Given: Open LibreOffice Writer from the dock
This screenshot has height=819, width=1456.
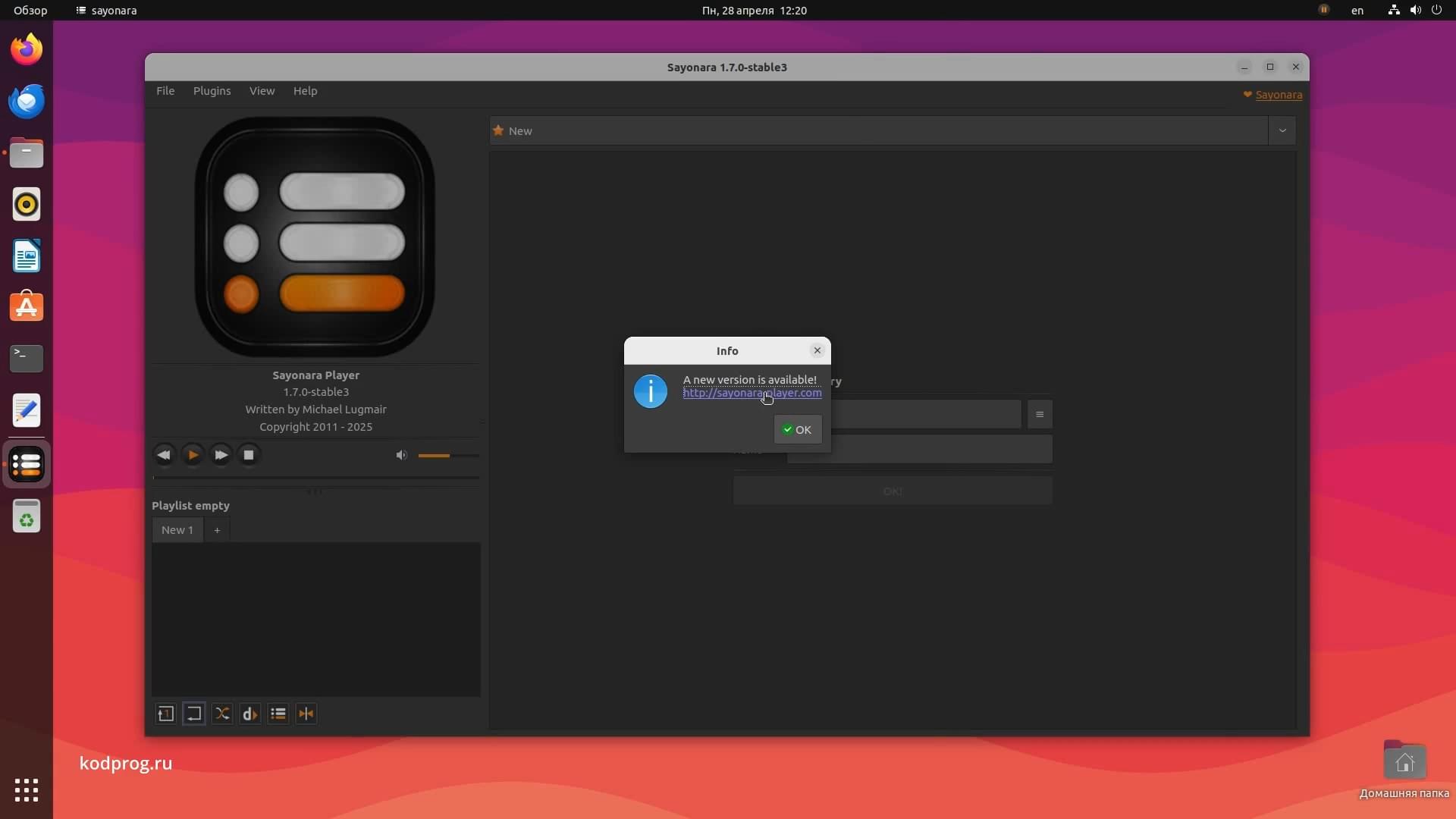Looking at the screenshot, I should click(27, 256).
